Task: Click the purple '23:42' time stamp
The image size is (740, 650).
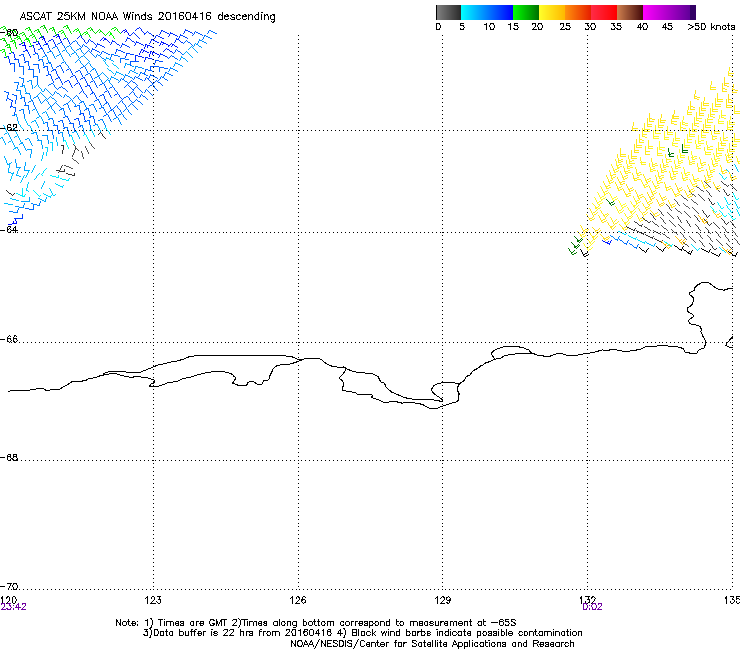Action: pos(13,607)
